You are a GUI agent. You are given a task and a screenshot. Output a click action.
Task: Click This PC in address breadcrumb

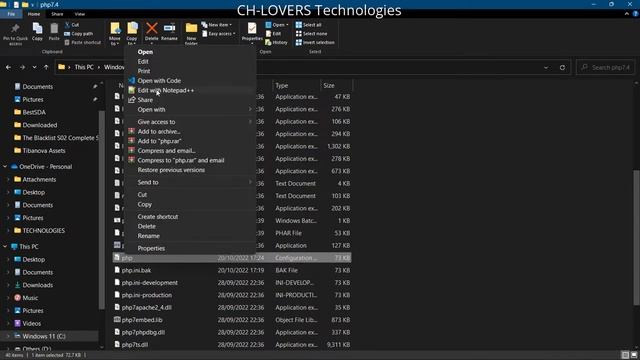pyautogui.click(x=84, y=67)
